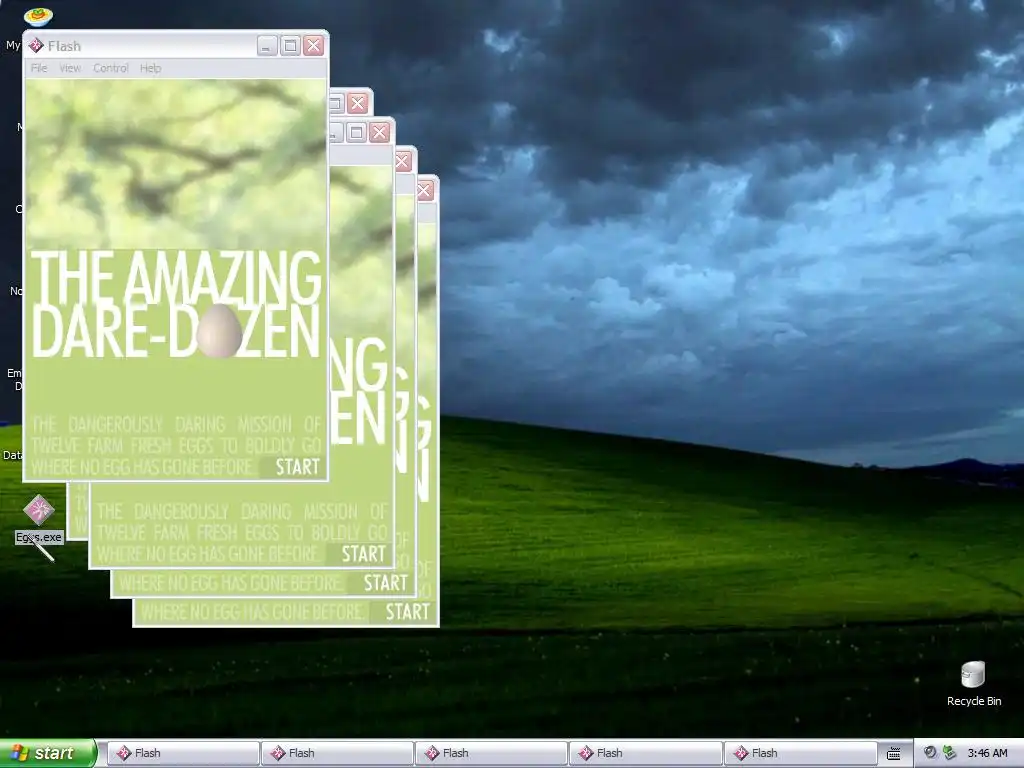This screenshot has width=1024, height=768.
Task: Open the Control menu in front Flash window
Action: pos(110,68)
